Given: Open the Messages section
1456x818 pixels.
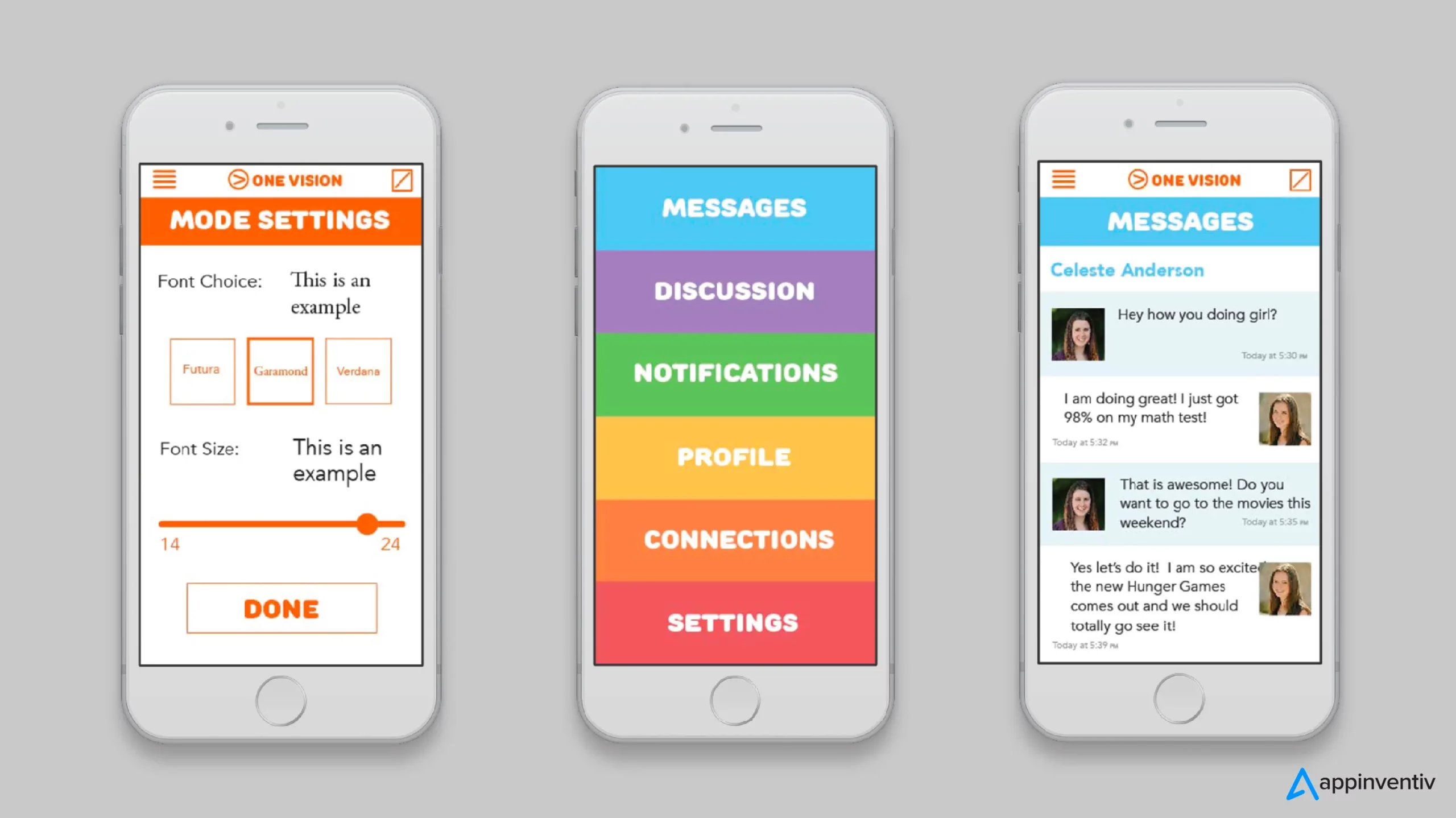Looking at the screenshot, I should [x=734, y=207].
